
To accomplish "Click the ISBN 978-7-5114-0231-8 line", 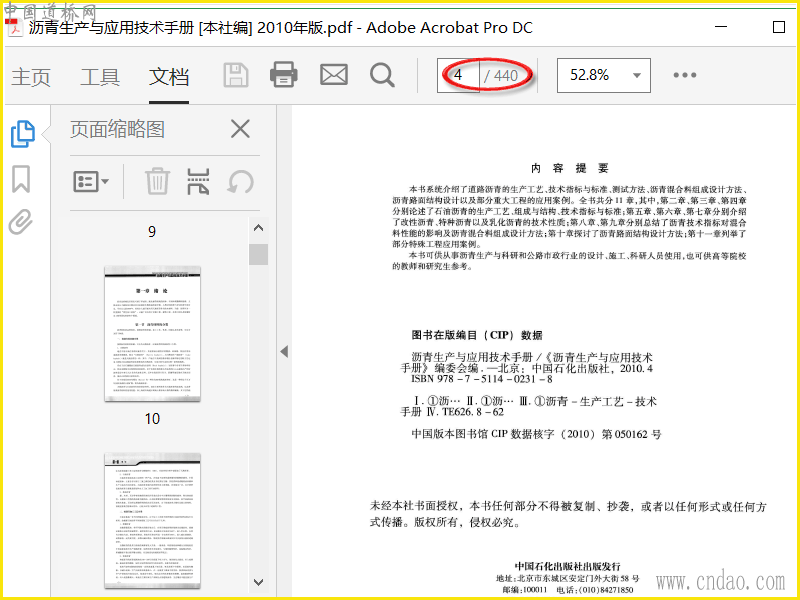I will pyautogui.click(x=482, y=379).
